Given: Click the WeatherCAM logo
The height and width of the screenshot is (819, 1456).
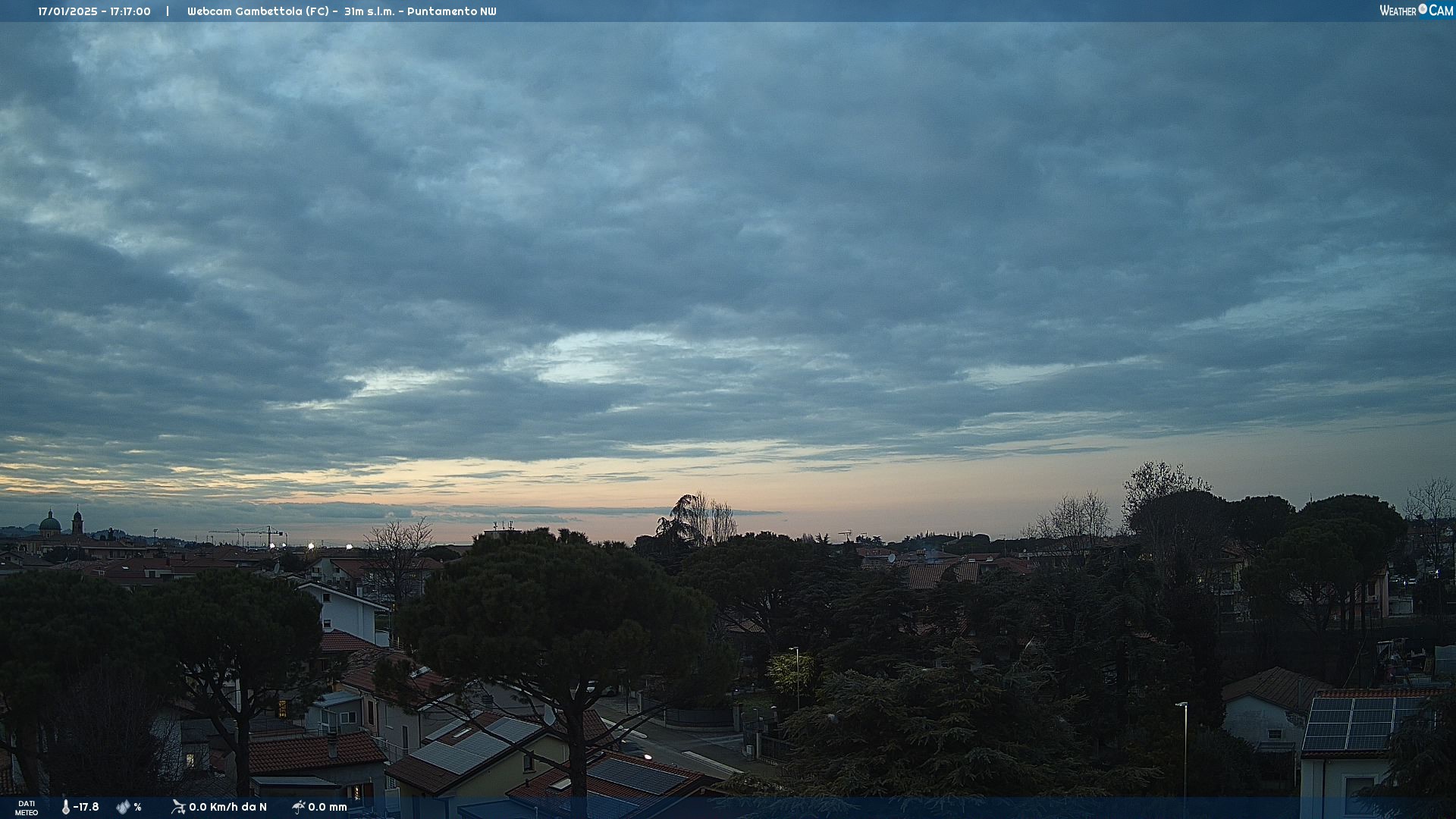Looking at the screenshot, I should click(x=1416, y=11).
